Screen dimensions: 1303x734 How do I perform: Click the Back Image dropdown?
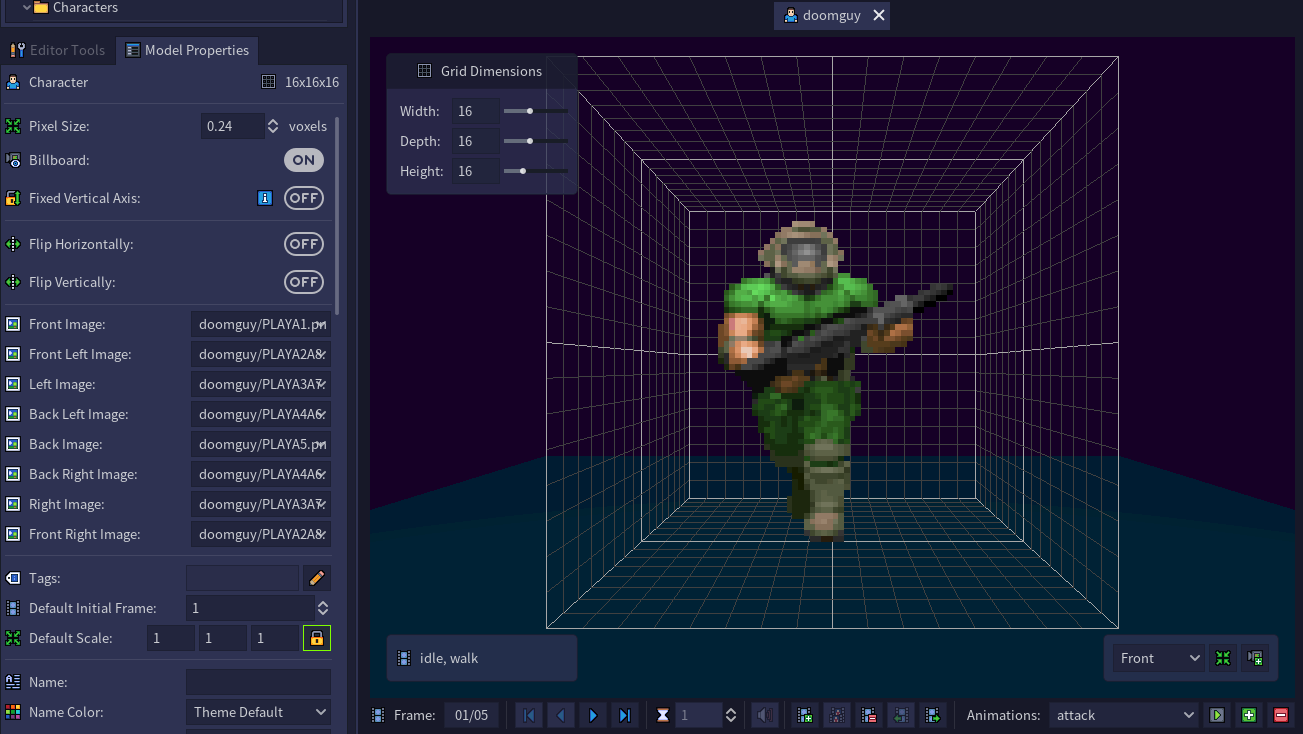(x=261, y=444)
